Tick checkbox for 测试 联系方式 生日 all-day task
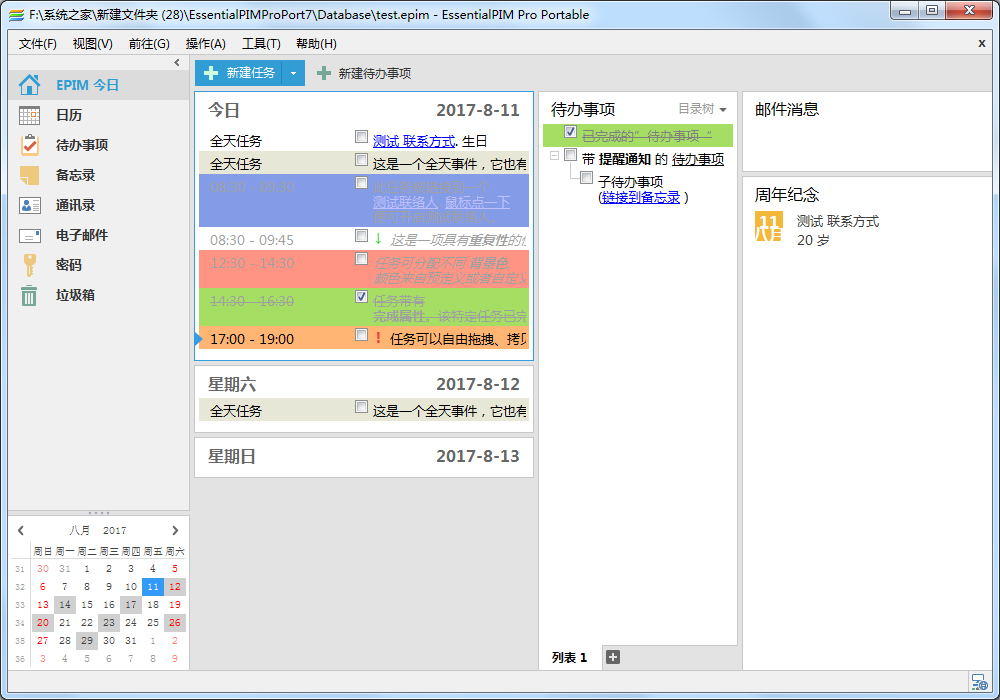The image size is (1000, 700). tap(362, 136)
